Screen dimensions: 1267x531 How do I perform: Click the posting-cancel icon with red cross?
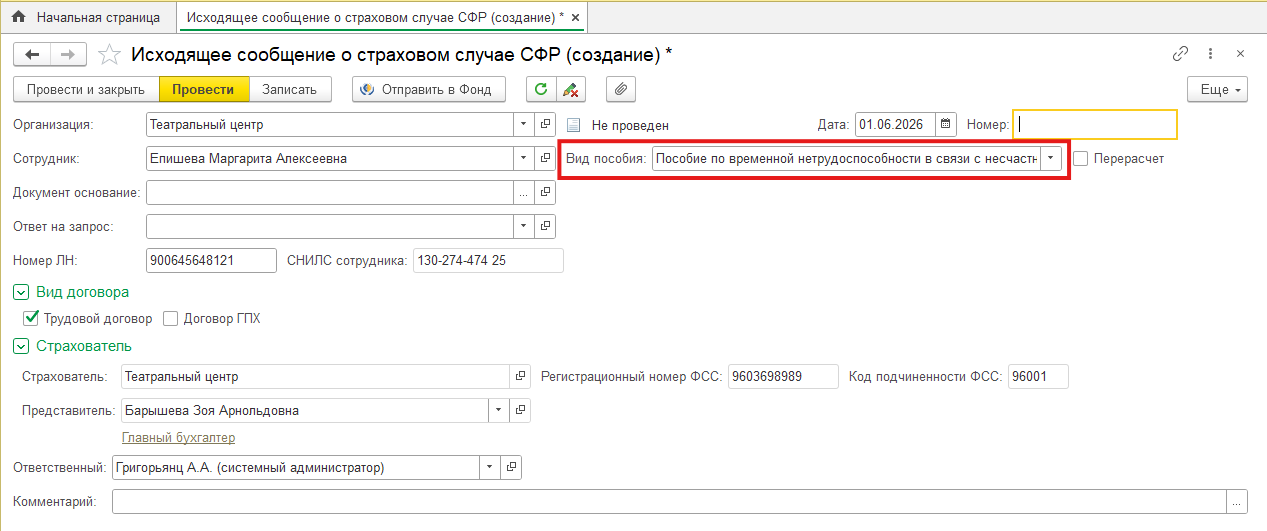(x=570, y=89)
